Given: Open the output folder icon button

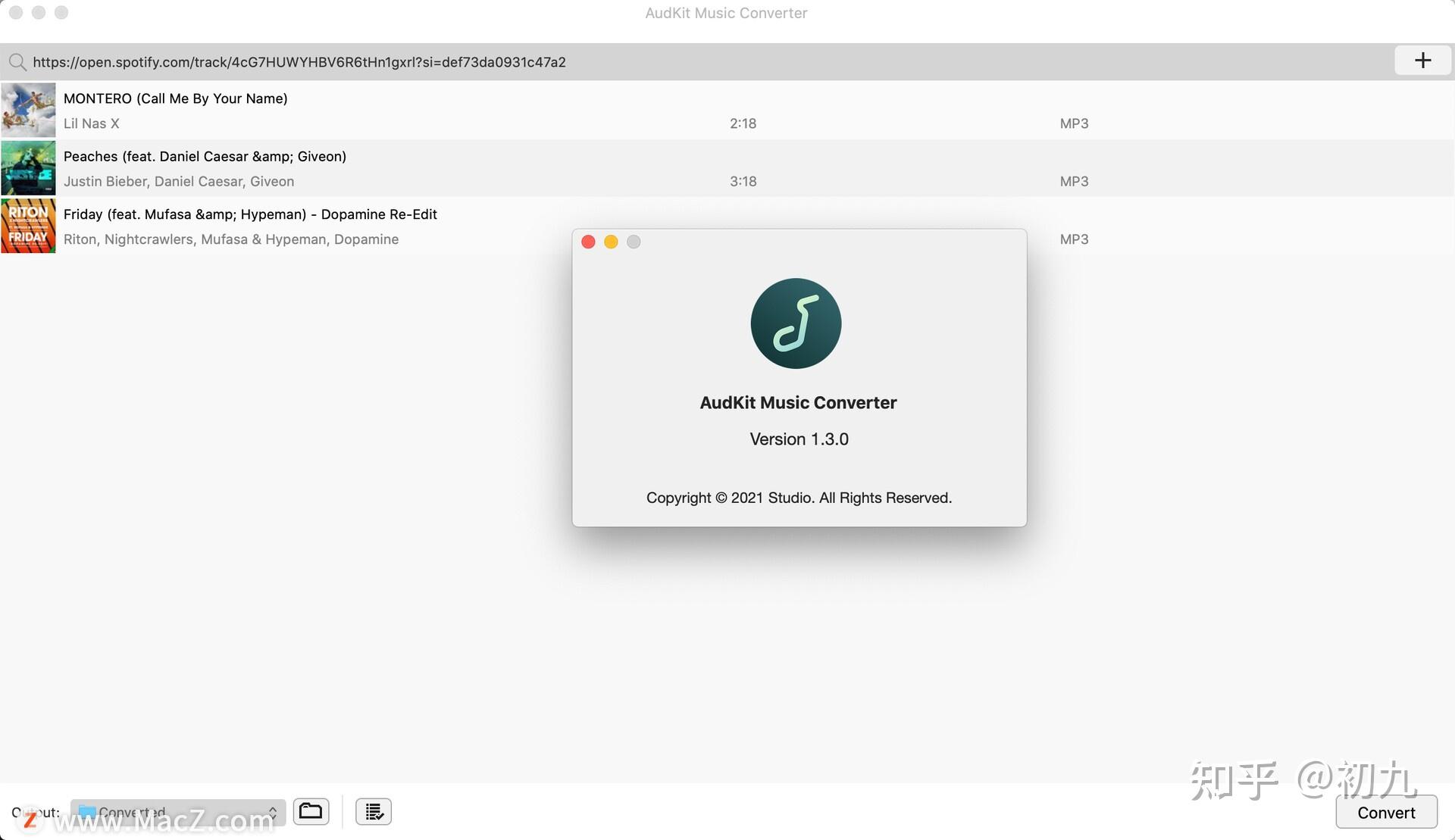Looking at the screenshot, I should 311,811.
